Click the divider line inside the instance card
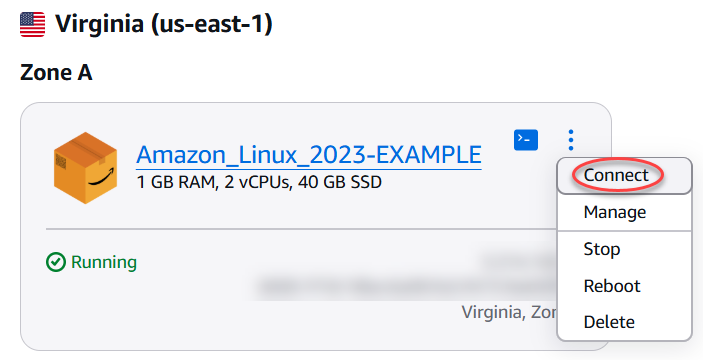703x360 pixels. coord(301,230)
